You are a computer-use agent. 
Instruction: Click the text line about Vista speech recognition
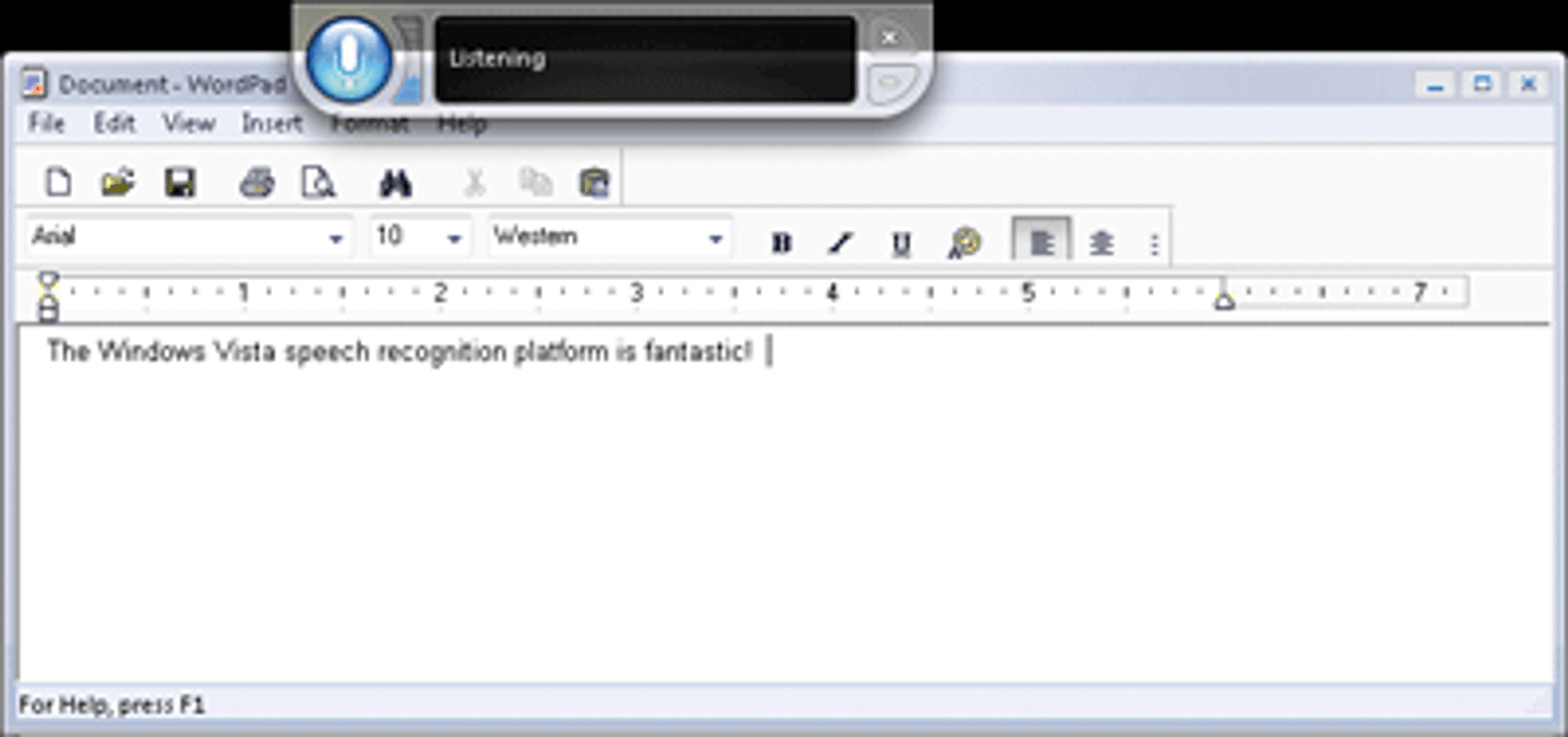pos(400,351)
